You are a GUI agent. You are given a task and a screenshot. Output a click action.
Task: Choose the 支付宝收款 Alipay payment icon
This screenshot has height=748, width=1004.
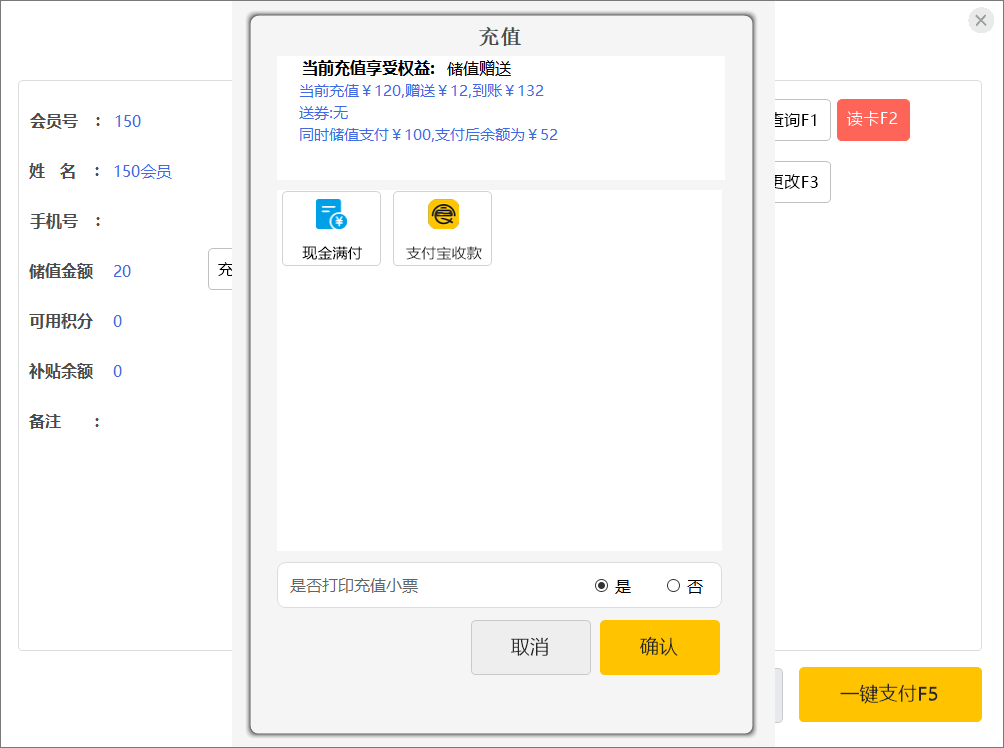point(442,228)
